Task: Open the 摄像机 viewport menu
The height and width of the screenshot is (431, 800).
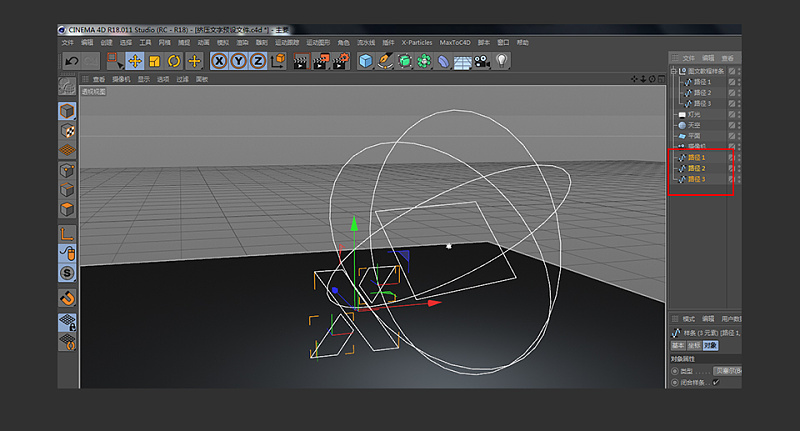Action: click(120, 78)
